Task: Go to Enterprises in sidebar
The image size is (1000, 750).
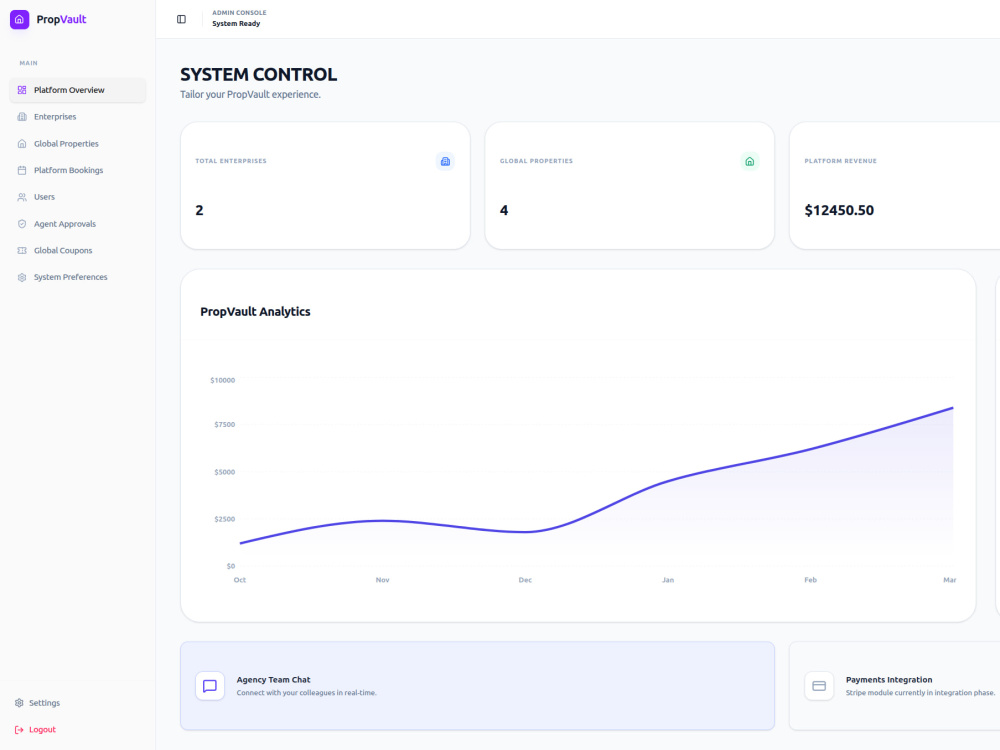Action: [x=78, y=117]
